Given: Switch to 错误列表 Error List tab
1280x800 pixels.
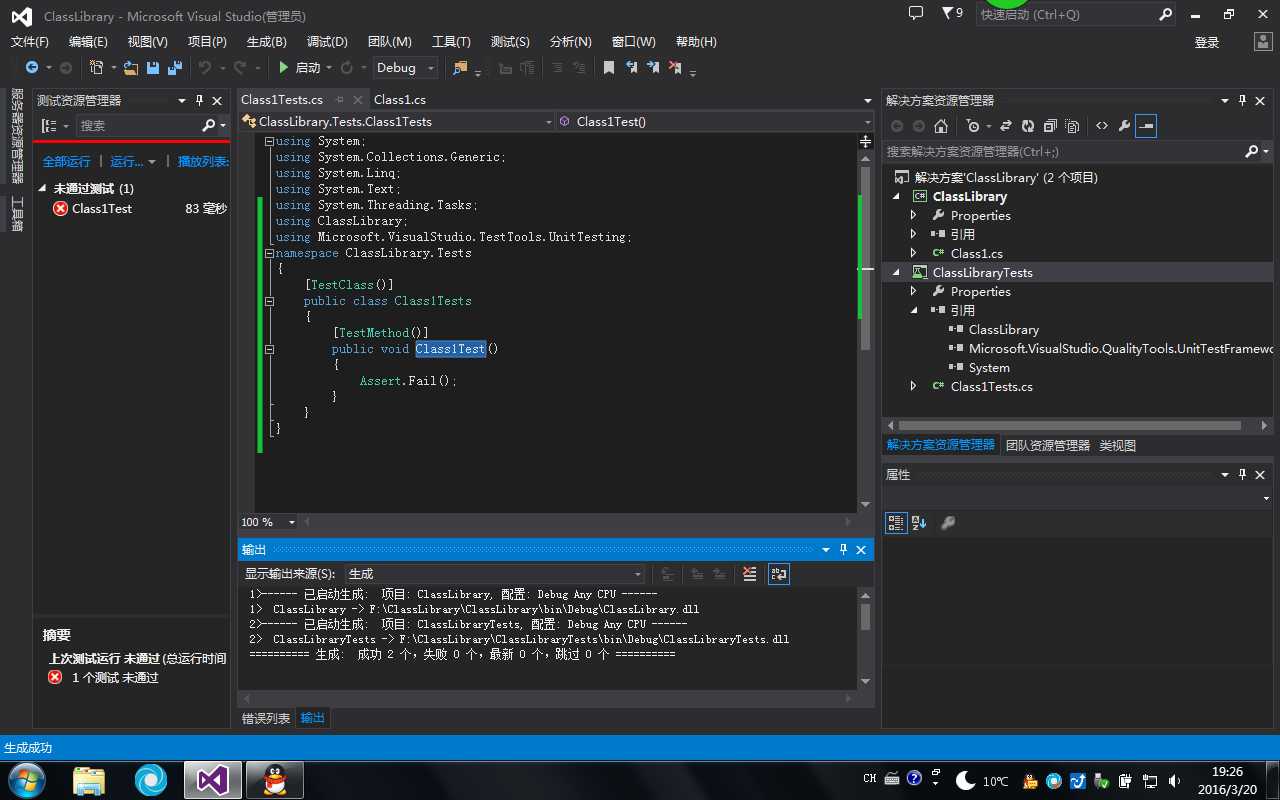Looking at the screenshot, I should 266,718.
